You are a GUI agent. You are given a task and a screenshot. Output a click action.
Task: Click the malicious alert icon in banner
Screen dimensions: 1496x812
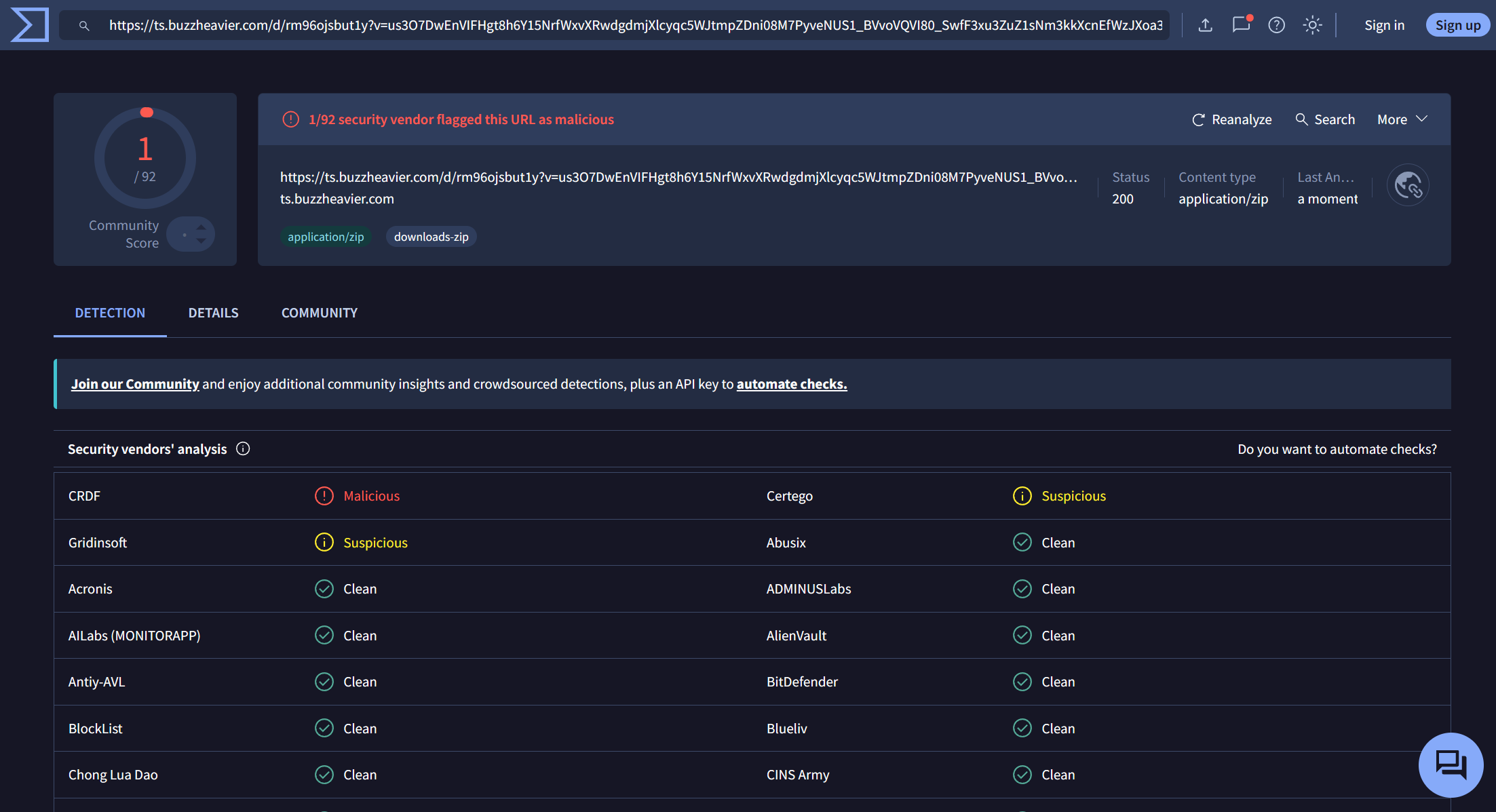click(x=290, y=119)
